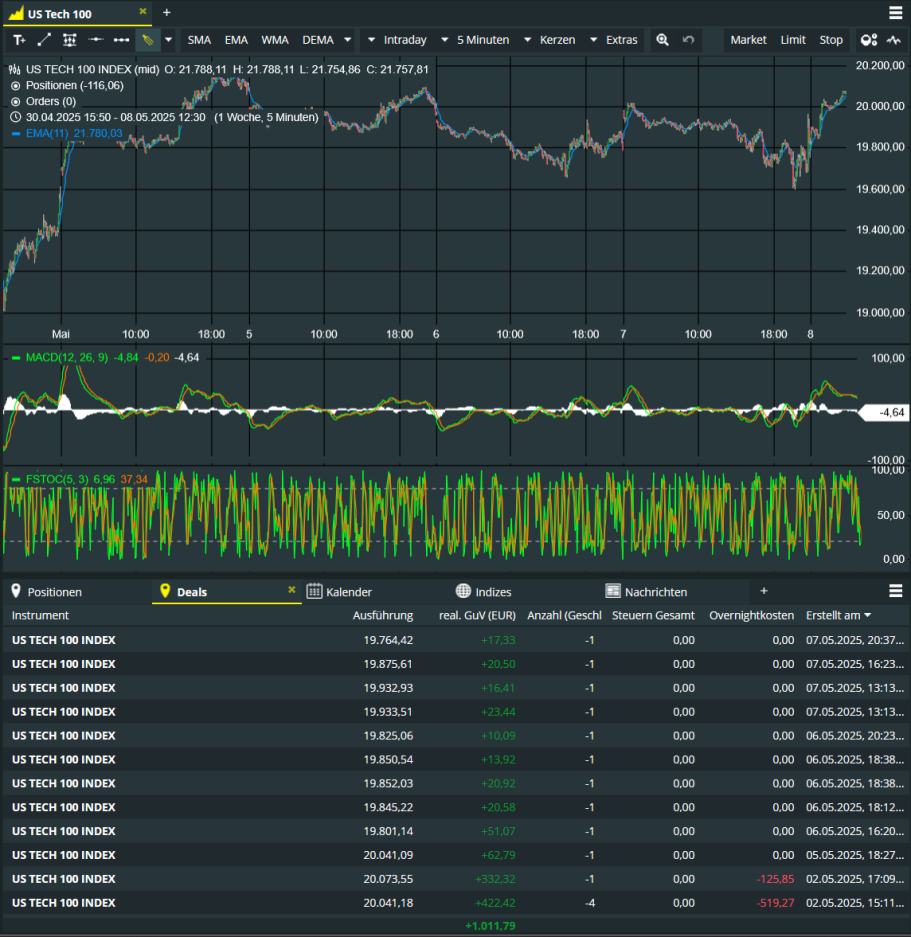Open the Extras dropdown
This screenshot has width=911, height=937.
tap(614, 40)
